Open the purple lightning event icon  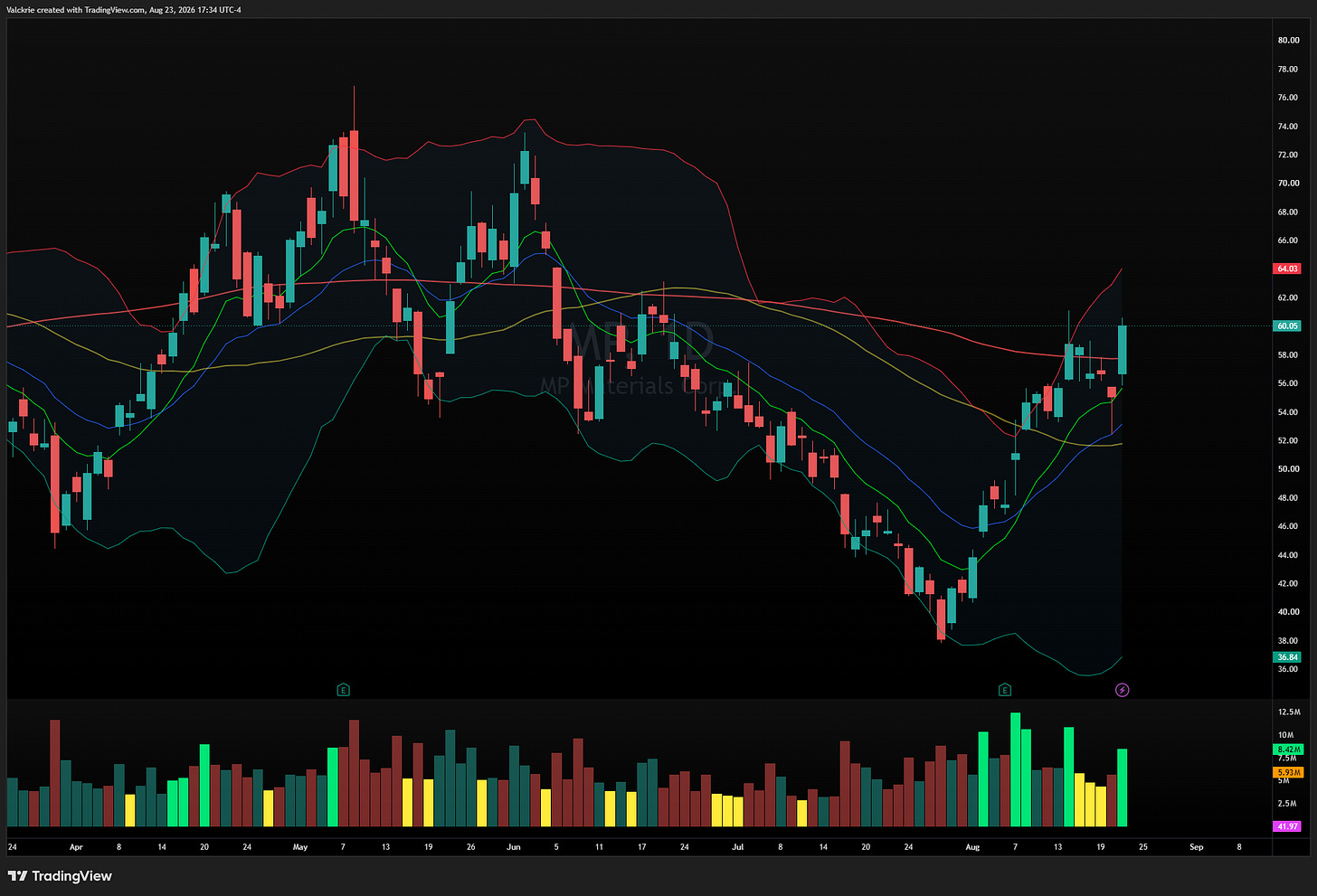(1122, 690)
